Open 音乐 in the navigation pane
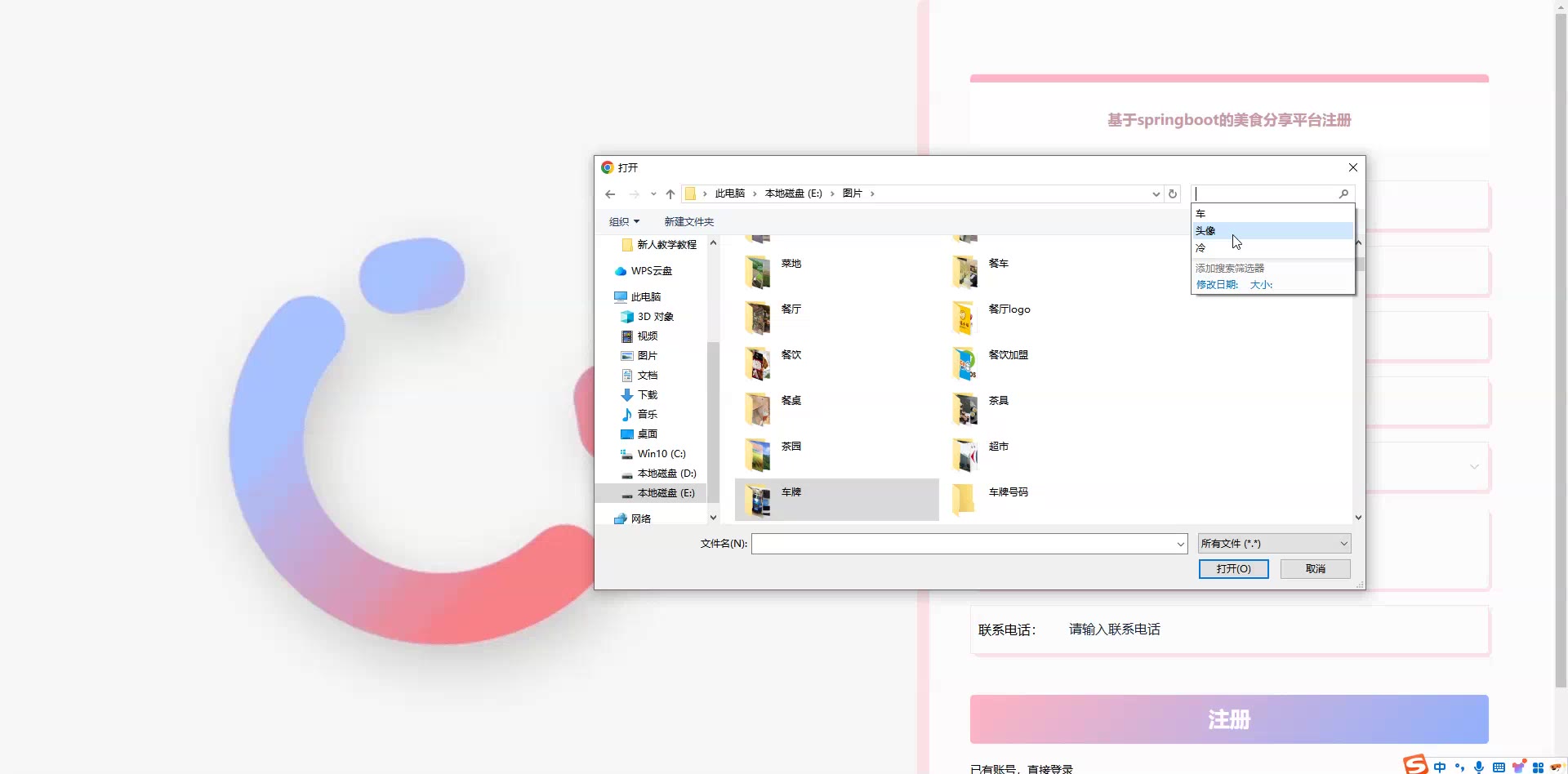1568x774 pixels. [639, 415]
